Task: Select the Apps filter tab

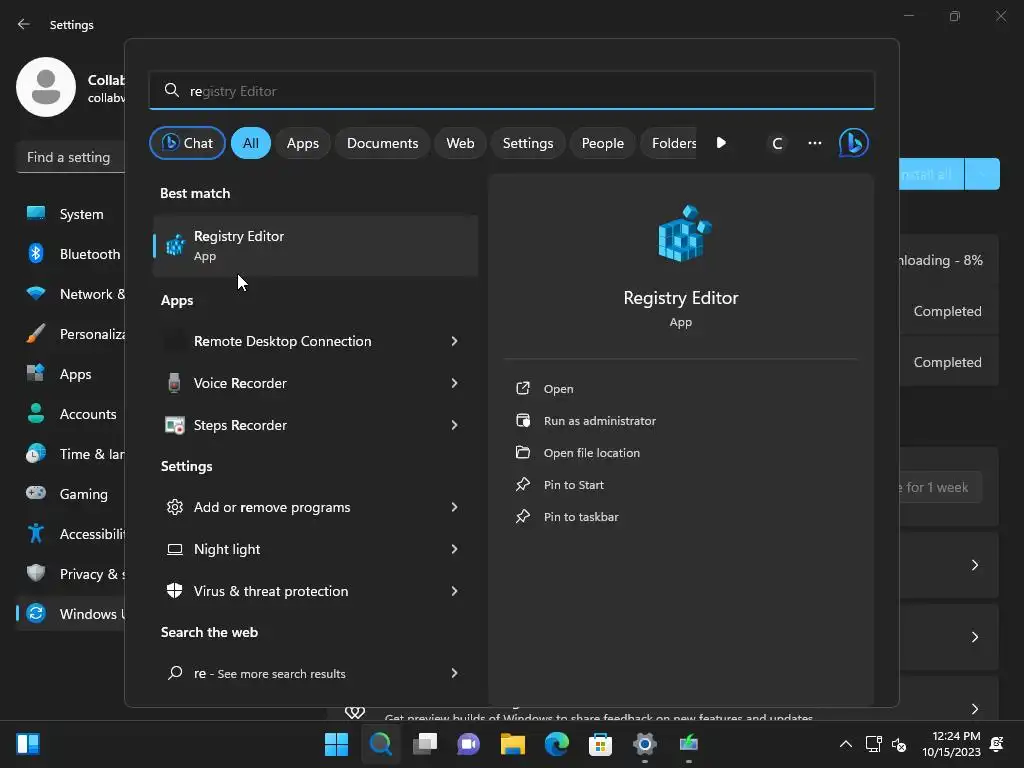Action: pyautogui.click(x=303, y=143)
